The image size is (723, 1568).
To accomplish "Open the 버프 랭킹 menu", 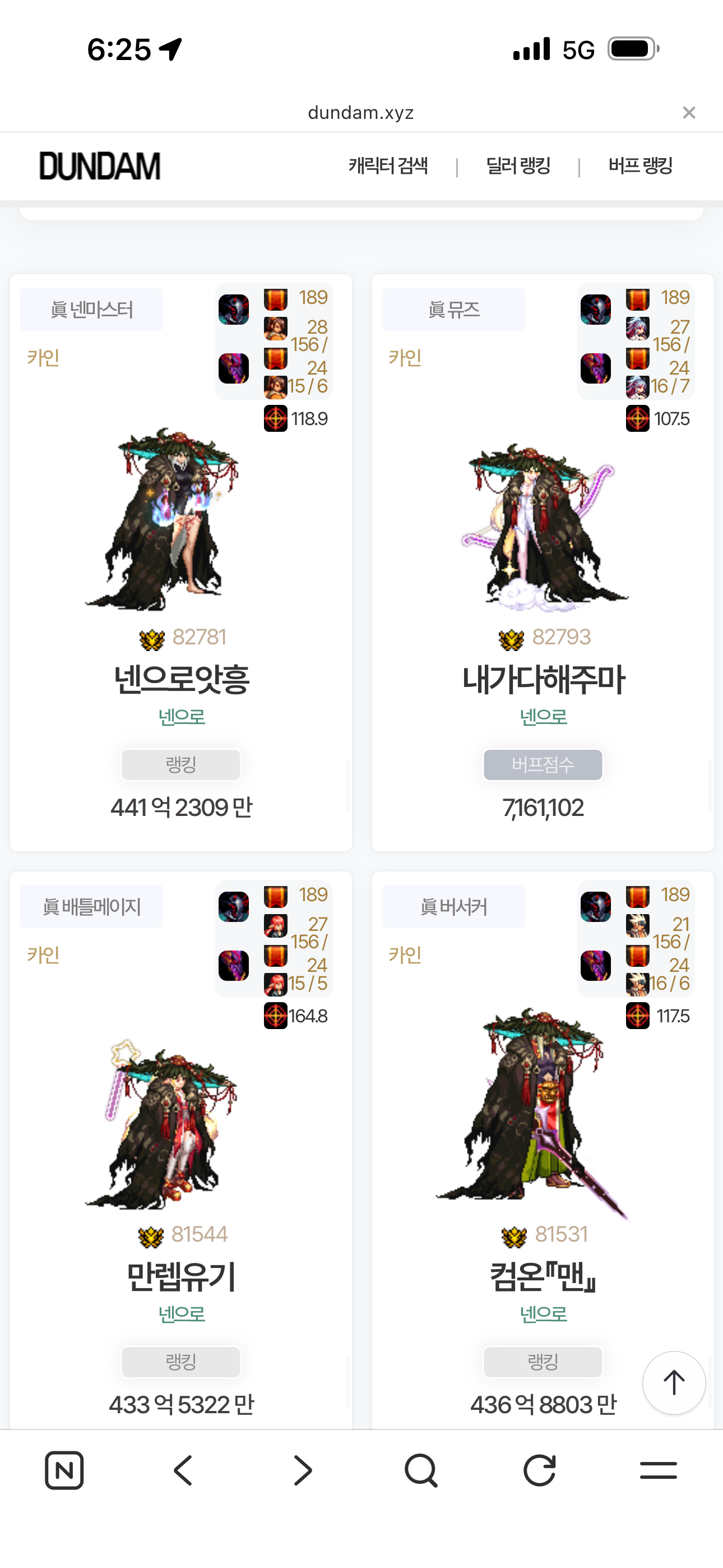I will (x=641, y=165).
